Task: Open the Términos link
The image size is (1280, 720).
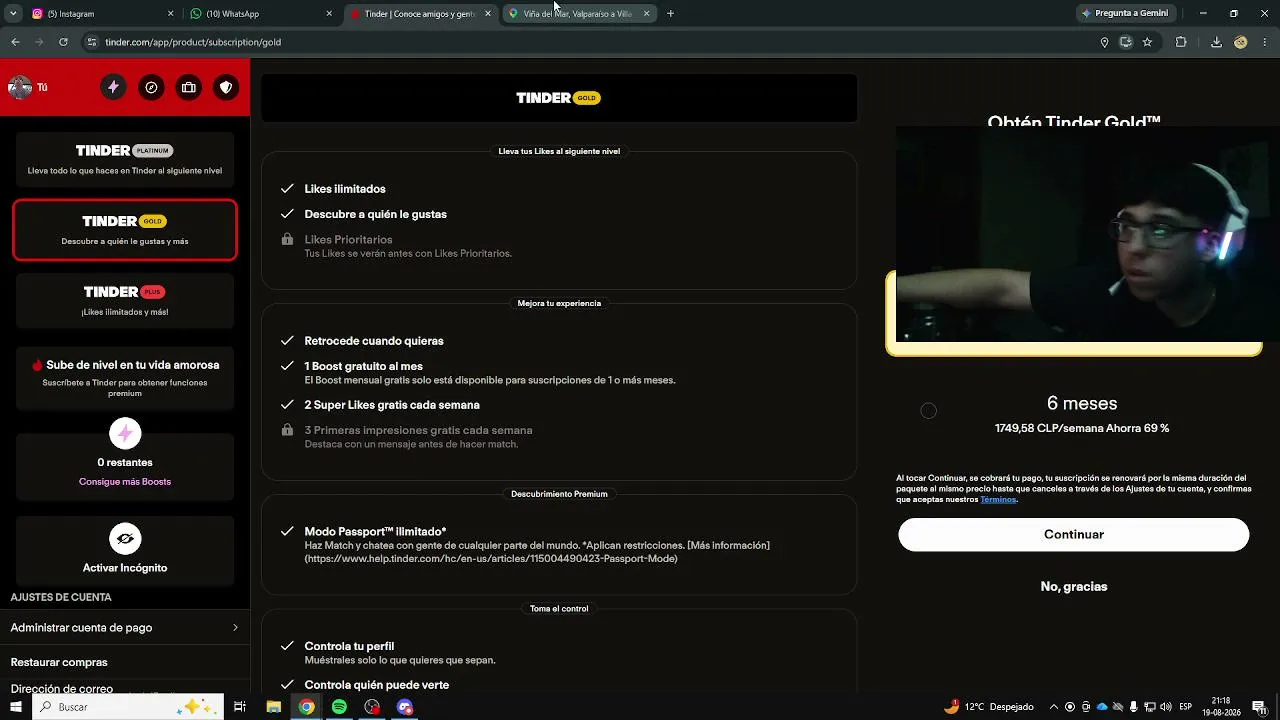Action: [x=998, y=499]
